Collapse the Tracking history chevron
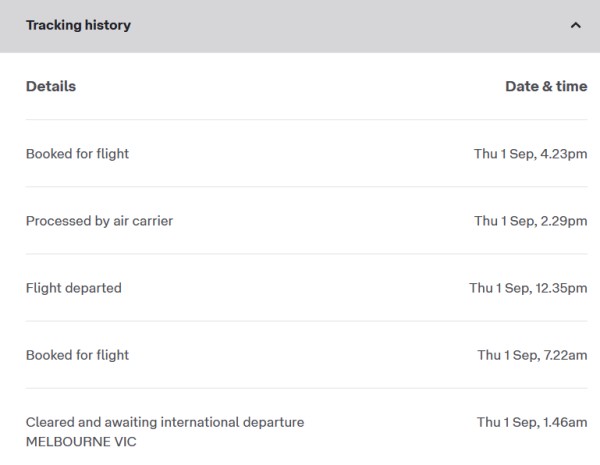The height and width of the screenshot is (465, 600). pos(575,25)
